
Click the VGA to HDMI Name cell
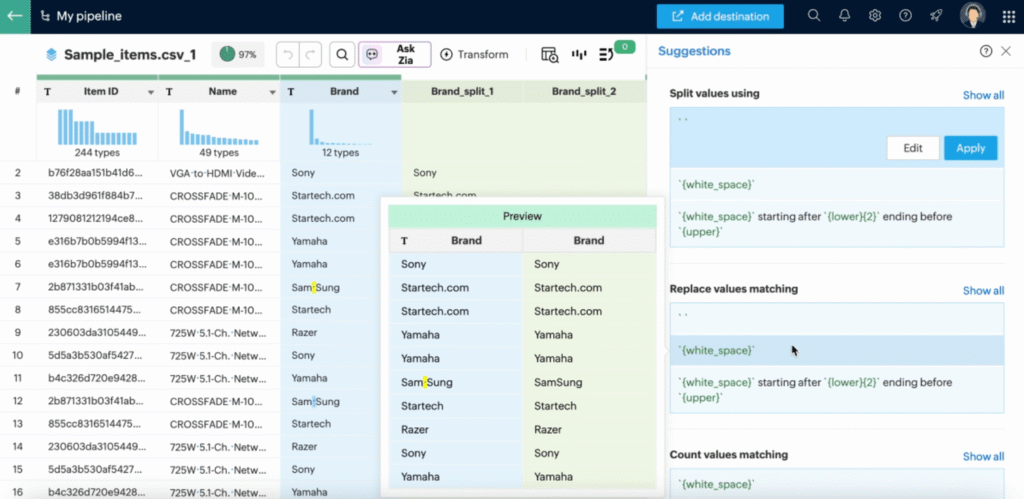tap(219, 173)
